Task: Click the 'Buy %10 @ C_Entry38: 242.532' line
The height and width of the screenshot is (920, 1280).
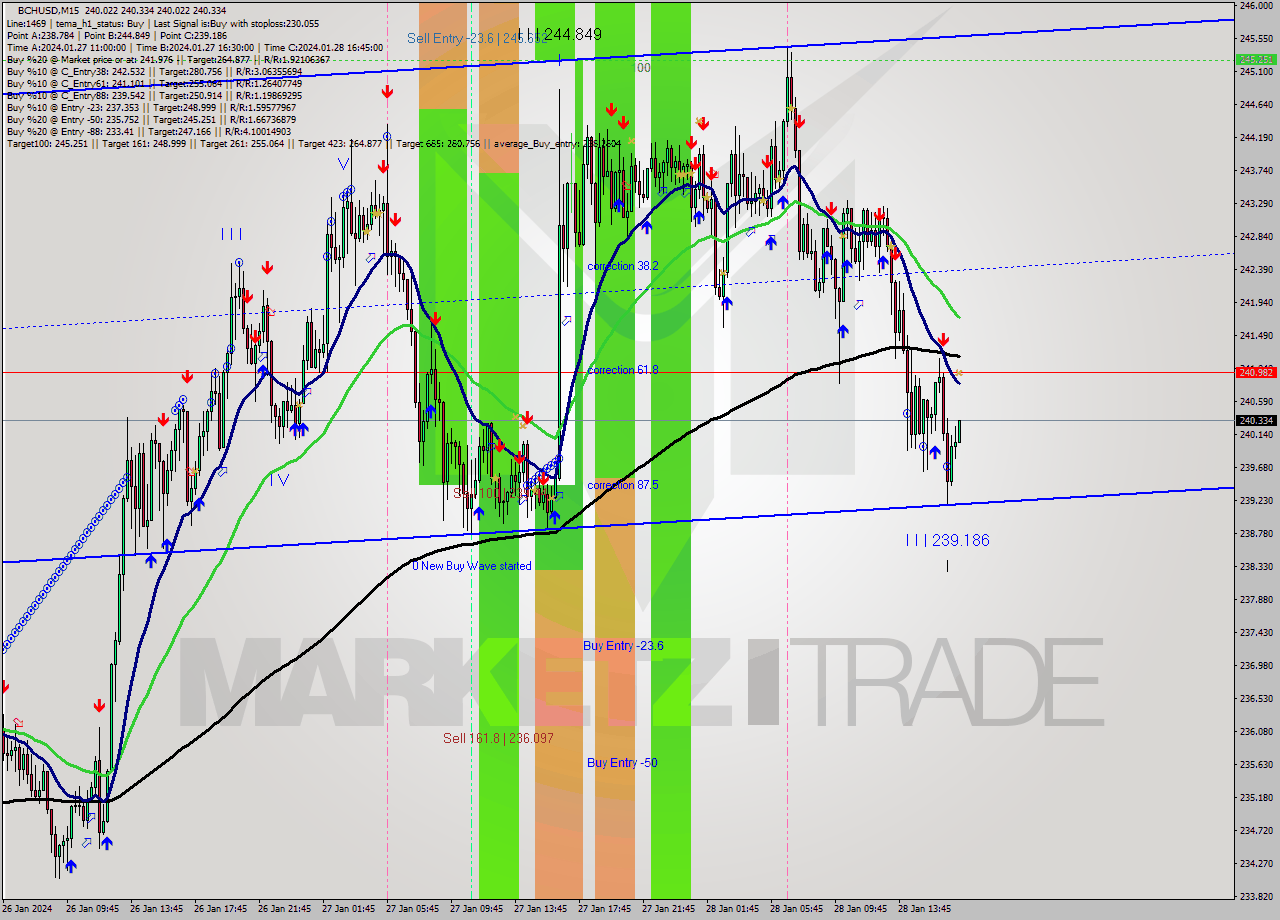Action: point(154,71)
